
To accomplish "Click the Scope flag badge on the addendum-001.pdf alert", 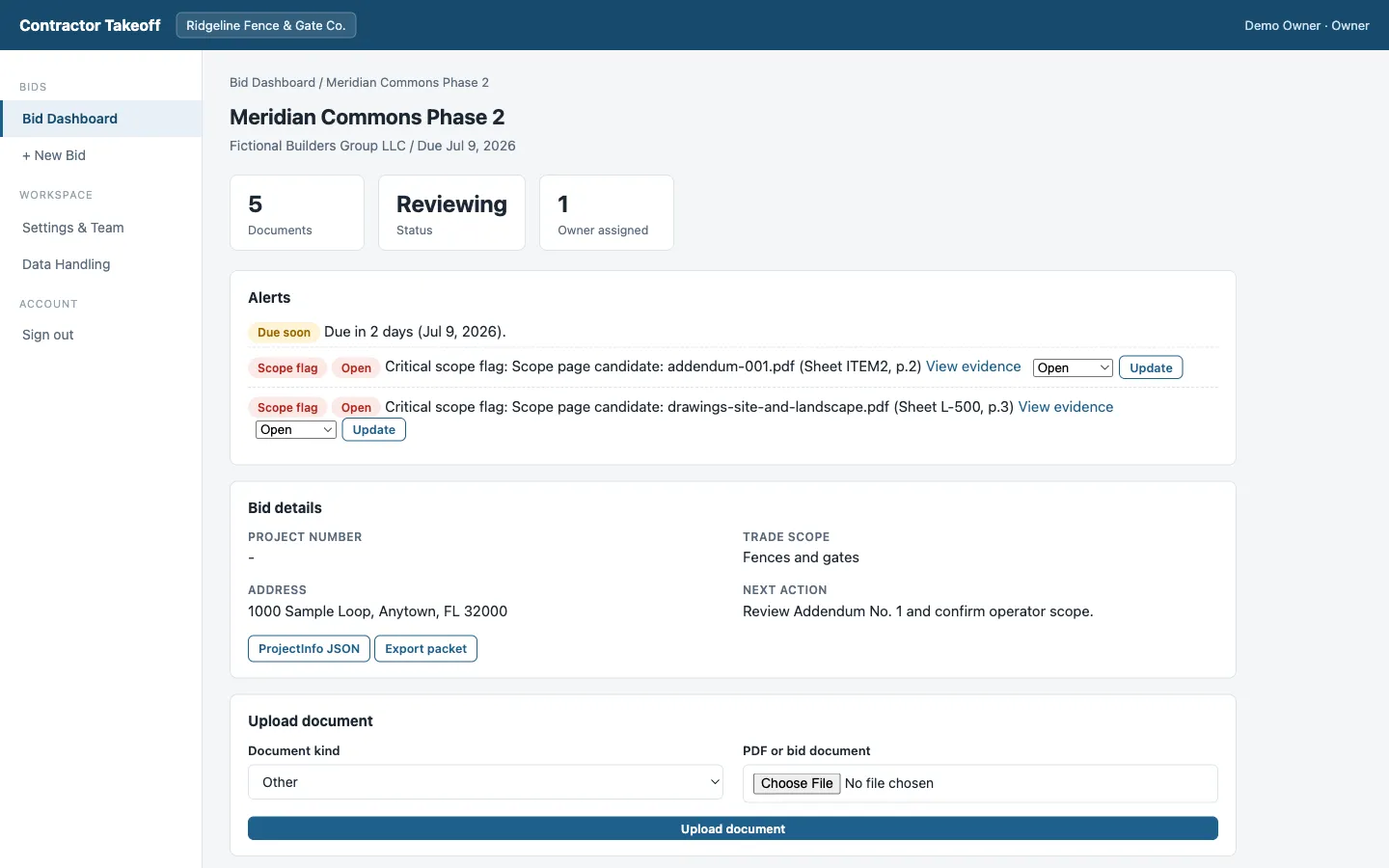I will pyautogui.click(x=287, y=368).
